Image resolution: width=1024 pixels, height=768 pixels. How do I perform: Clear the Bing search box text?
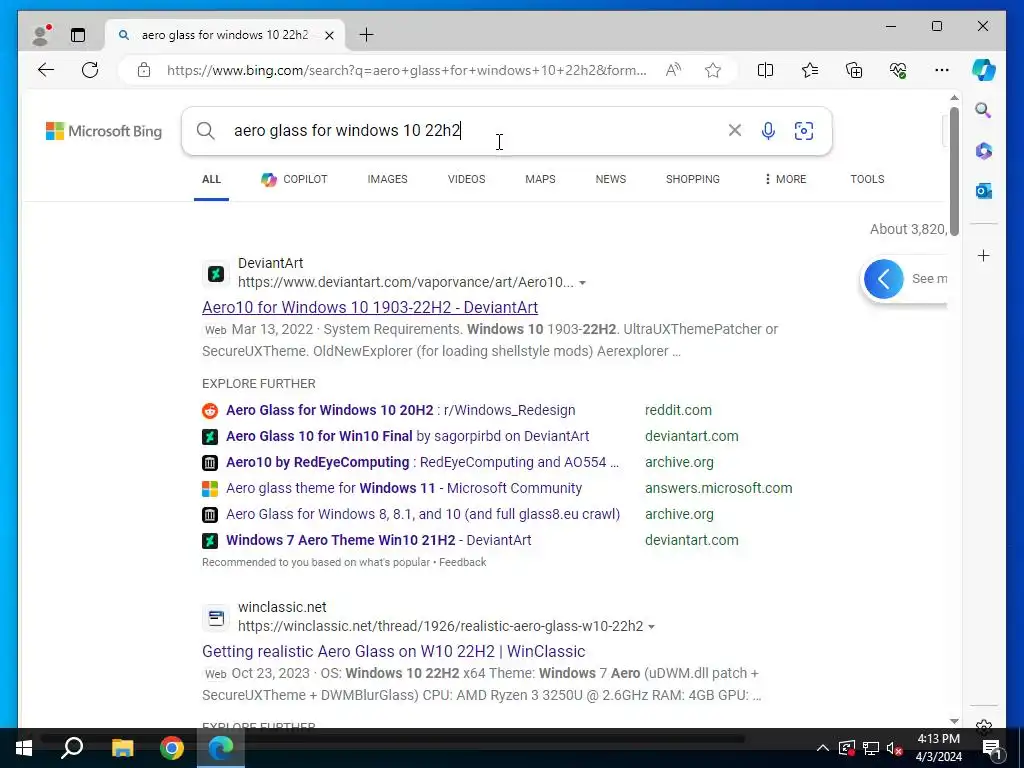tap(735, 131)
